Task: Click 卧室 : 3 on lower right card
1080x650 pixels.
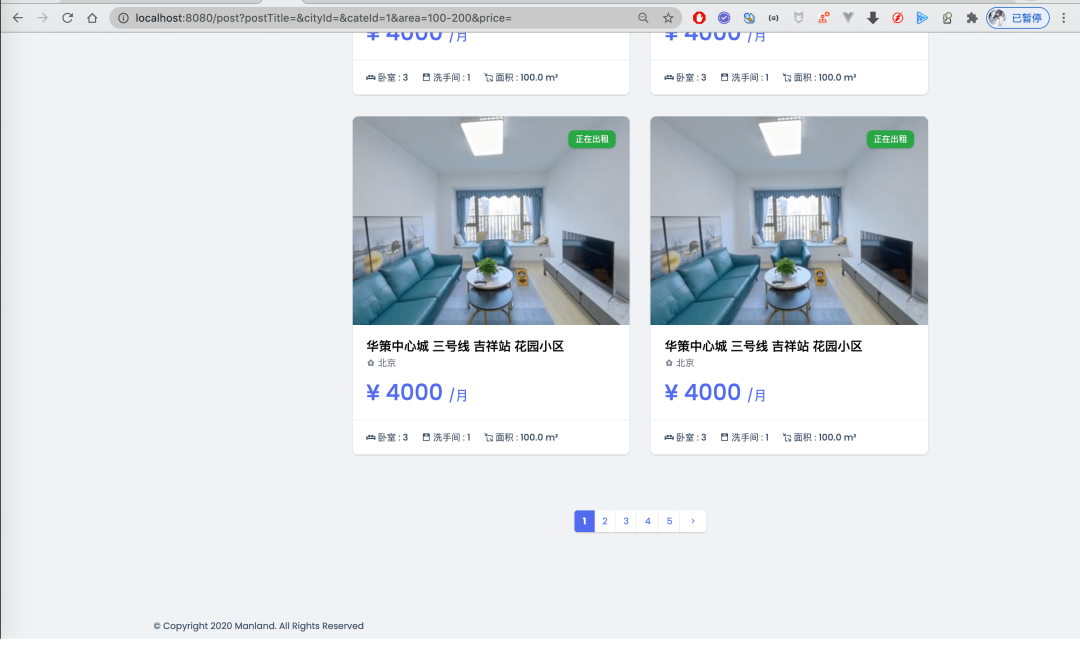Action: 685,437
